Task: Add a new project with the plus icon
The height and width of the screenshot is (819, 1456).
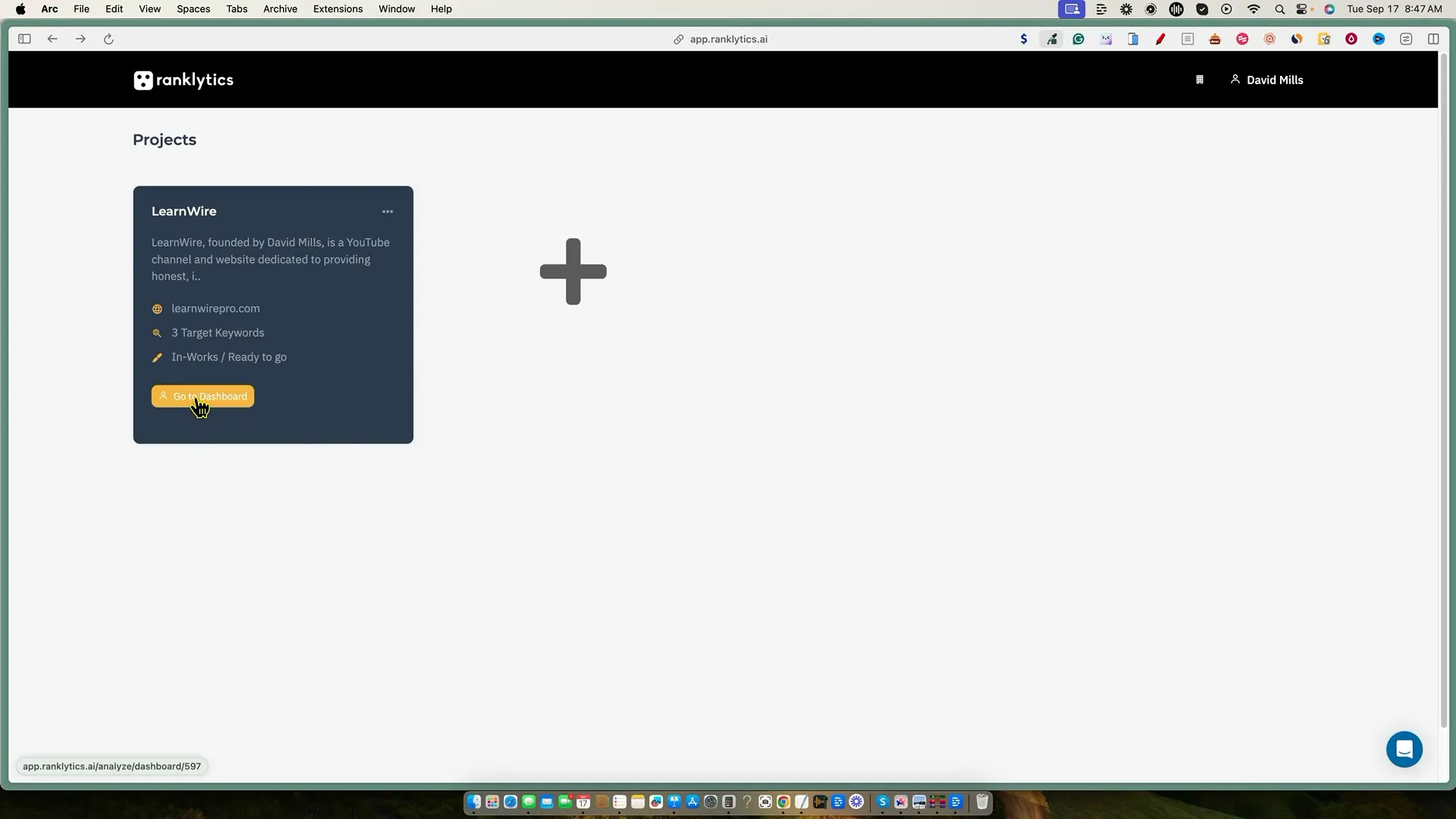Action: [573, 271]
